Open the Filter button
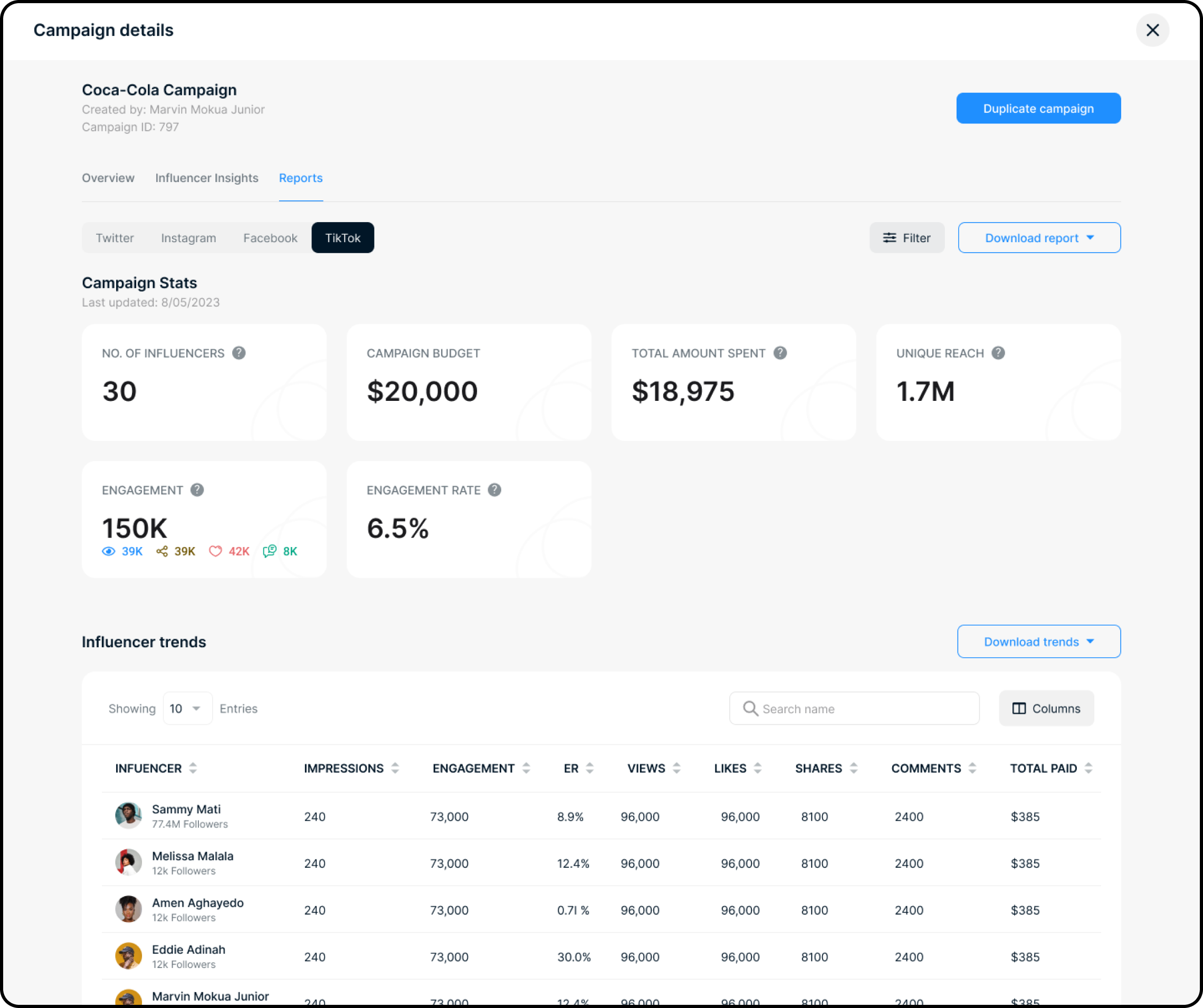 (x=906, y=238)
